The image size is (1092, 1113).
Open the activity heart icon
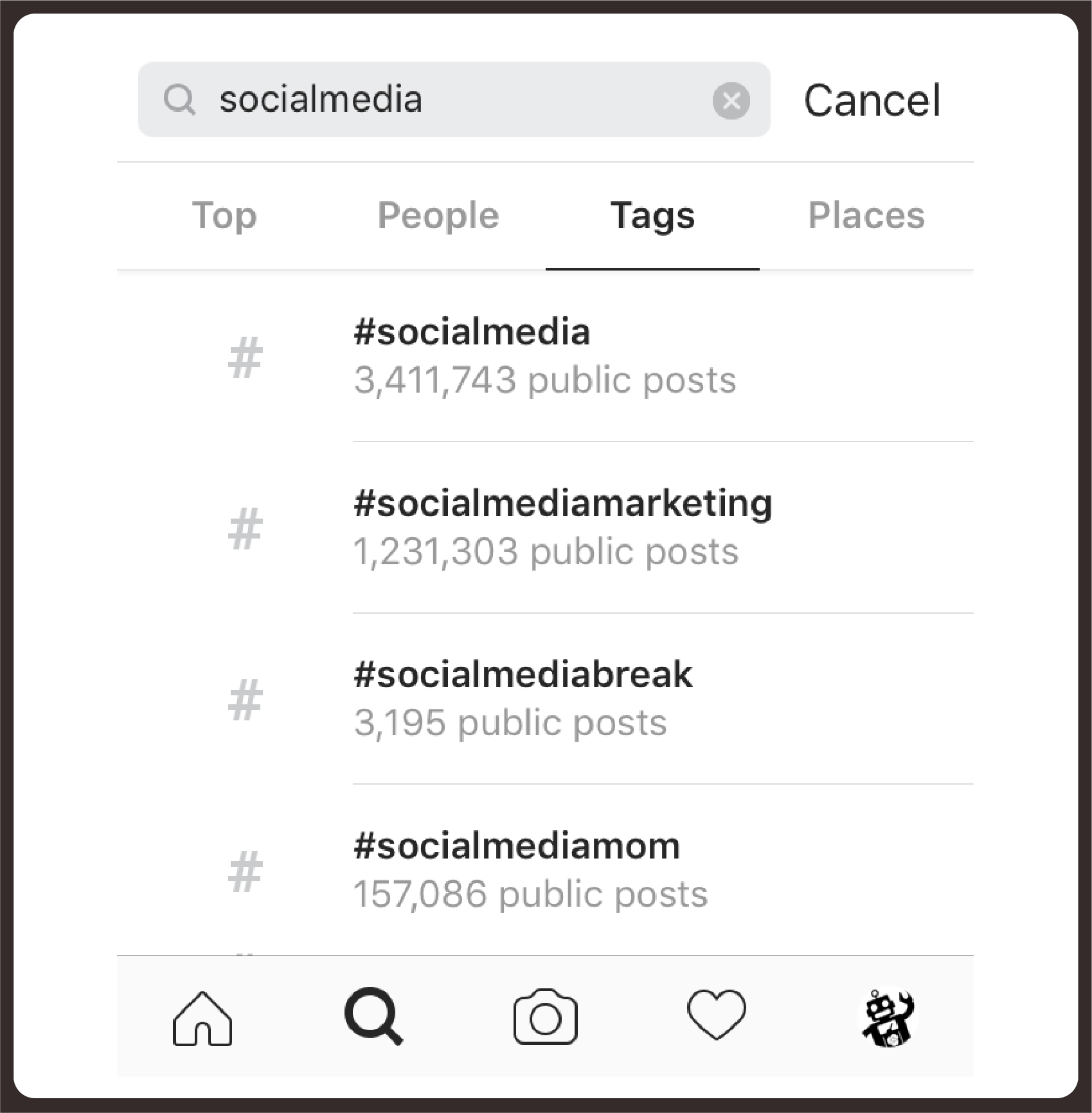click(717, 1015)
